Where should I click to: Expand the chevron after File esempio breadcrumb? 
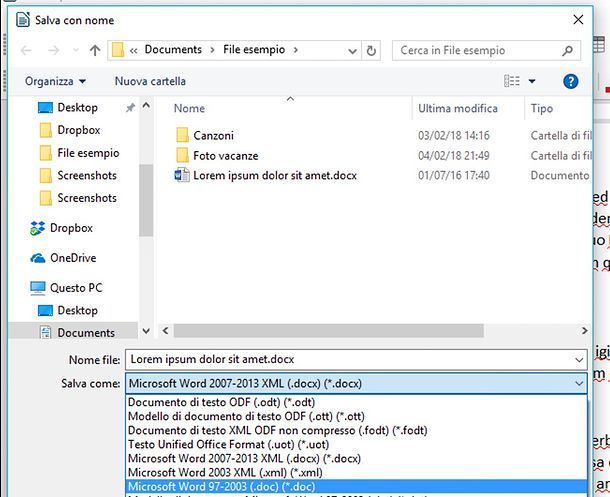pyautogui.click(x=296, y=50)
